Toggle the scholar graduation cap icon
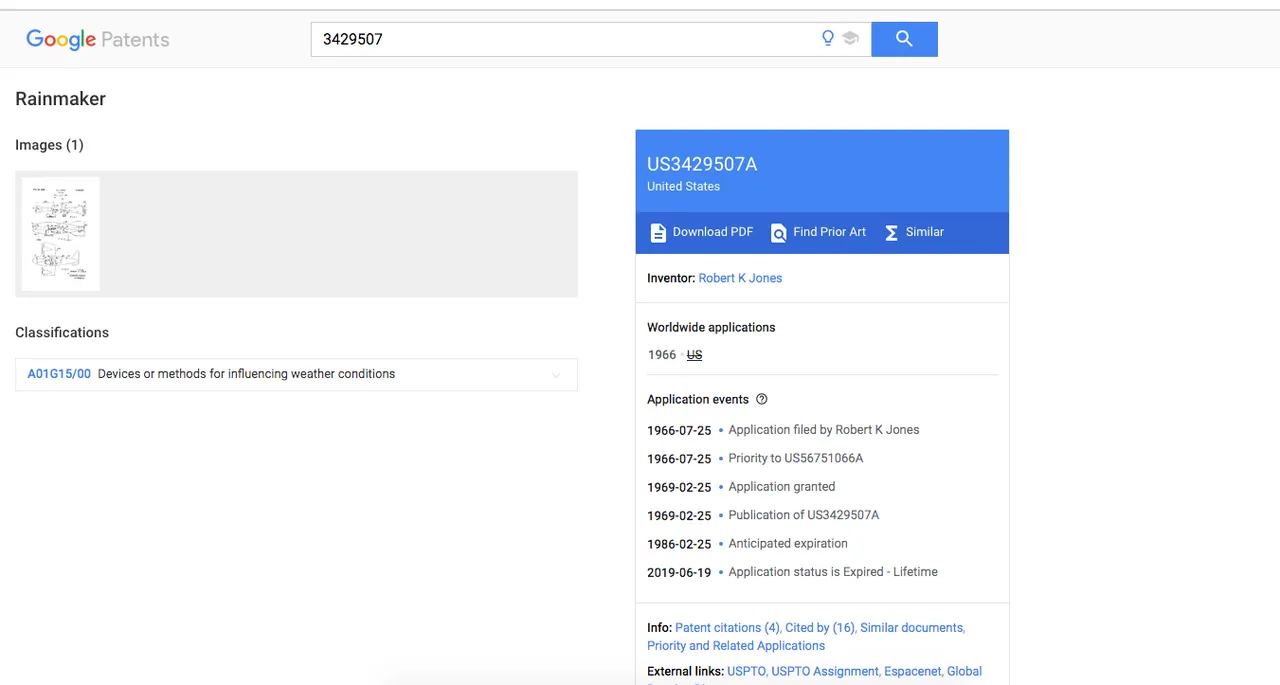This screenshot has width=1280, height=685. pyautogui.click(x=850, y=39)
